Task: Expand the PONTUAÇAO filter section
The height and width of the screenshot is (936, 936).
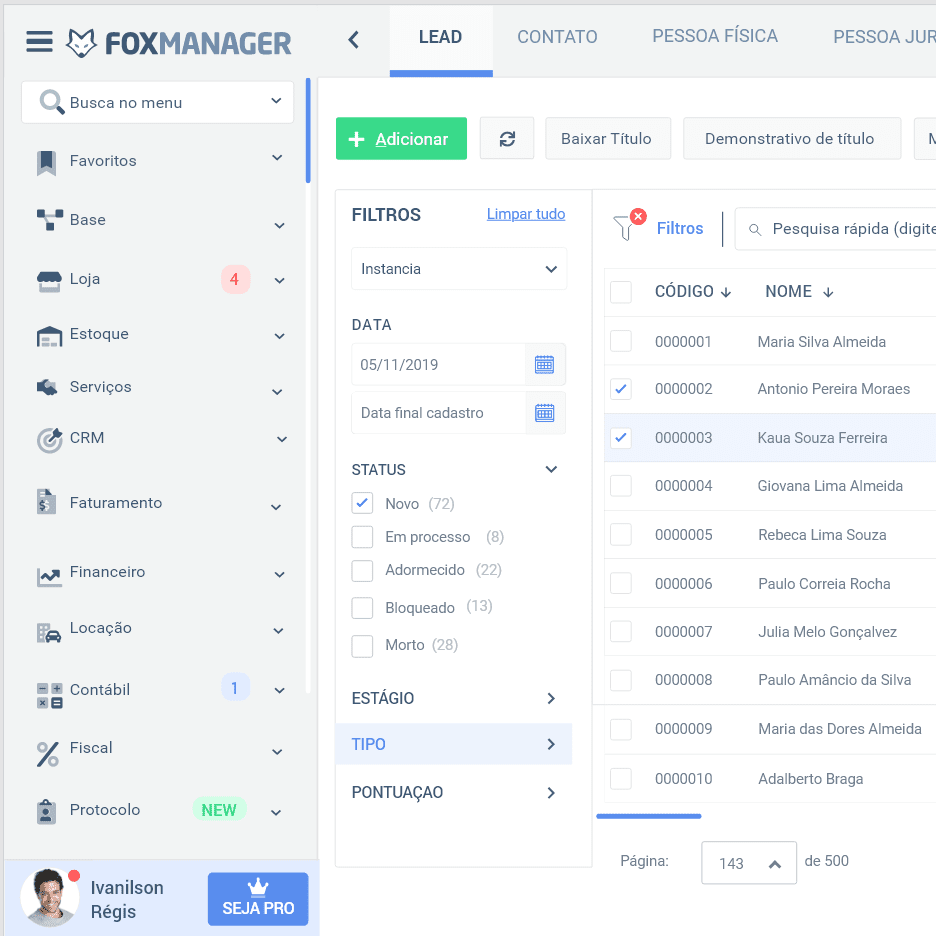Action: [551, 793]
